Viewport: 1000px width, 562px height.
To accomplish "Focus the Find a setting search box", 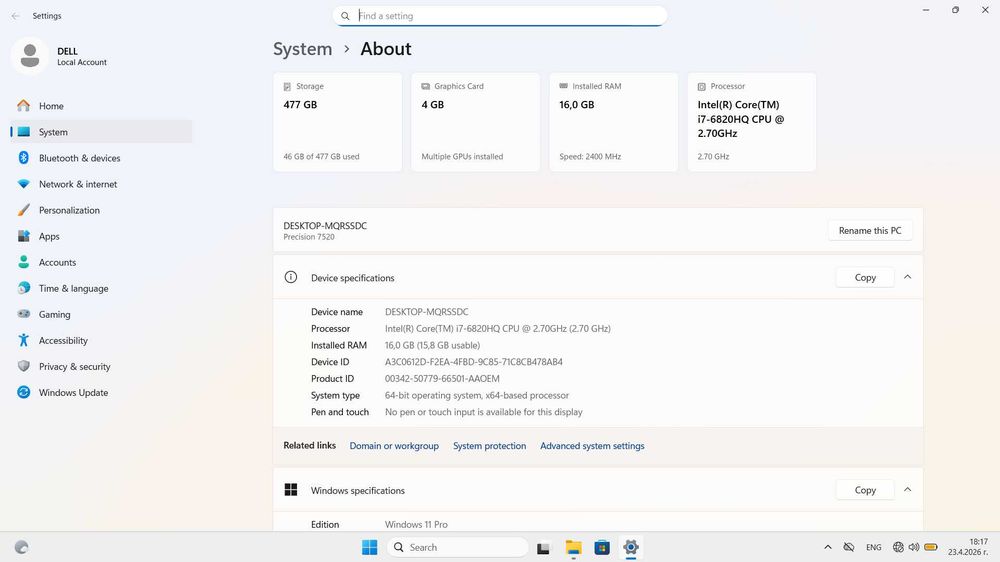I will 499,16.
